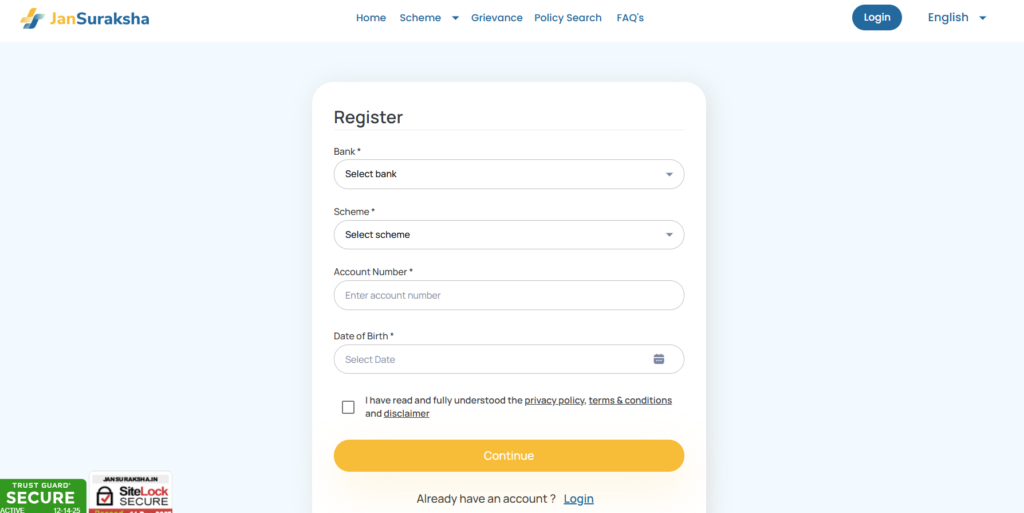Open the terms & conditions link

coord(630,400)
